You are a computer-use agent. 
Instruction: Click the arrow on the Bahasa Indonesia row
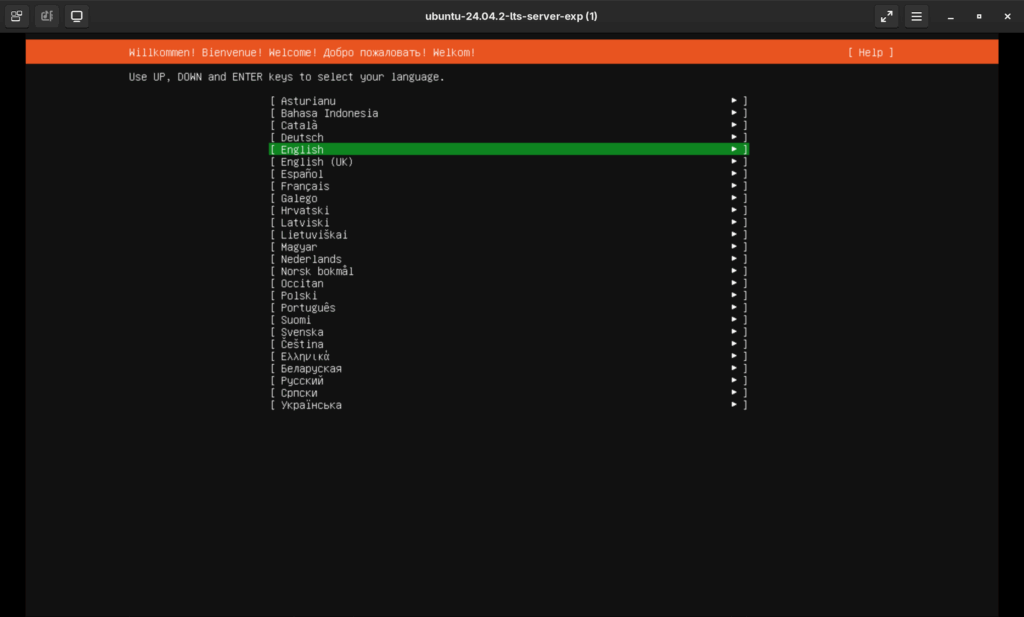pos(734,113)
